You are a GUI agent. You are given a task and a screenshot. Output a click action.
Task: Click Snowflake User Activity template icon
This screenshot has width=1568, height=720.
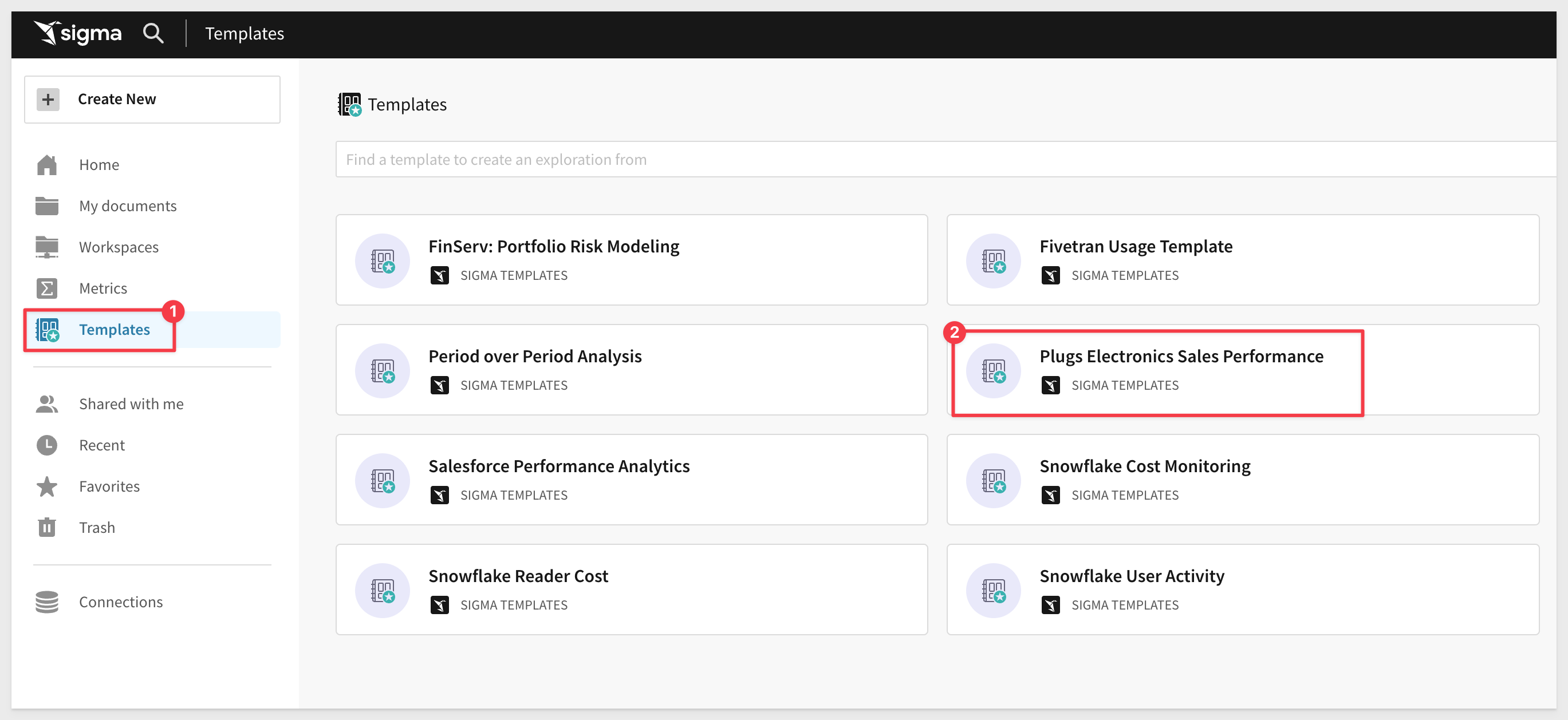(994, 591)
